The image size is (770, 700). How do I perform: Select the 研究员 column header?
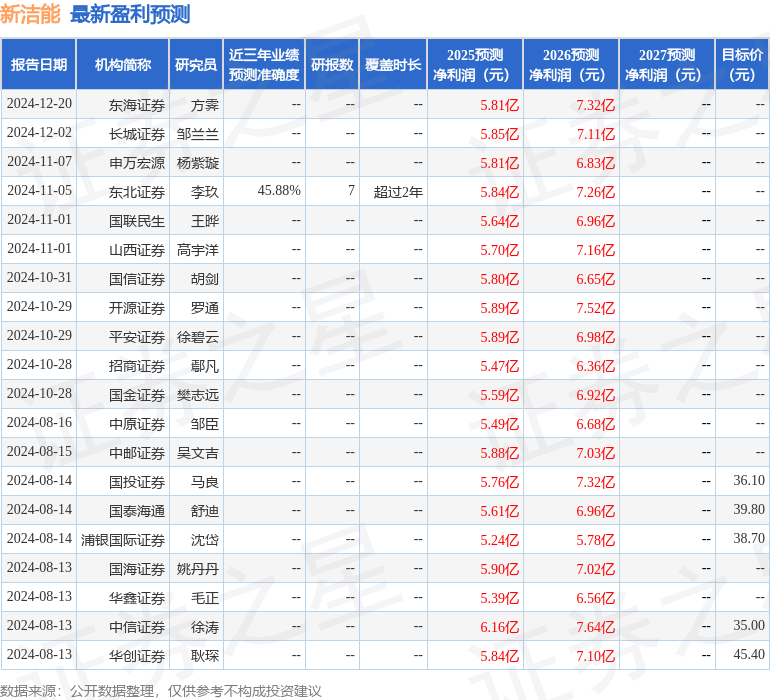[196, 64]
